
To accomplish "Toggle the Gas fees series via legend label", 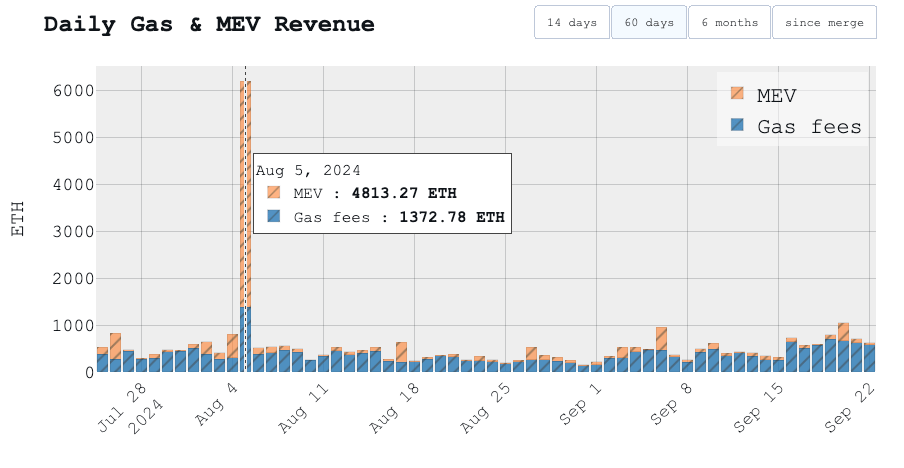I will tap(808, 126).
